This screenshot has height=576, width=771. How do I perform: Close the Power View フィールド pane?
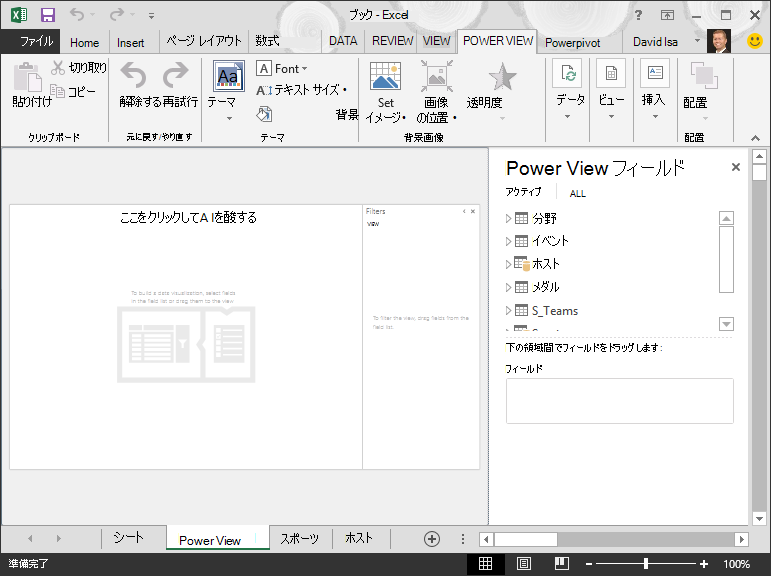[x=736, y=167]
